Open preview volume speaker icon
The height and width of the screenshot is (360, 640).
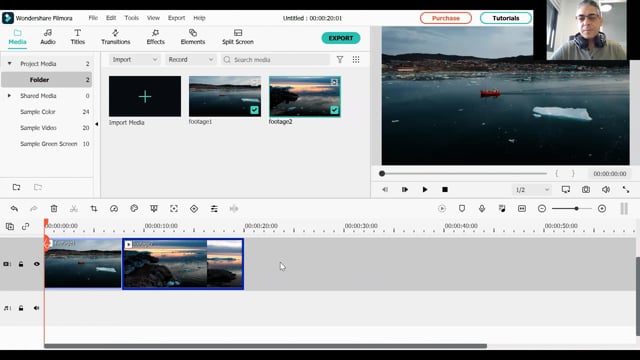point(606,189)
